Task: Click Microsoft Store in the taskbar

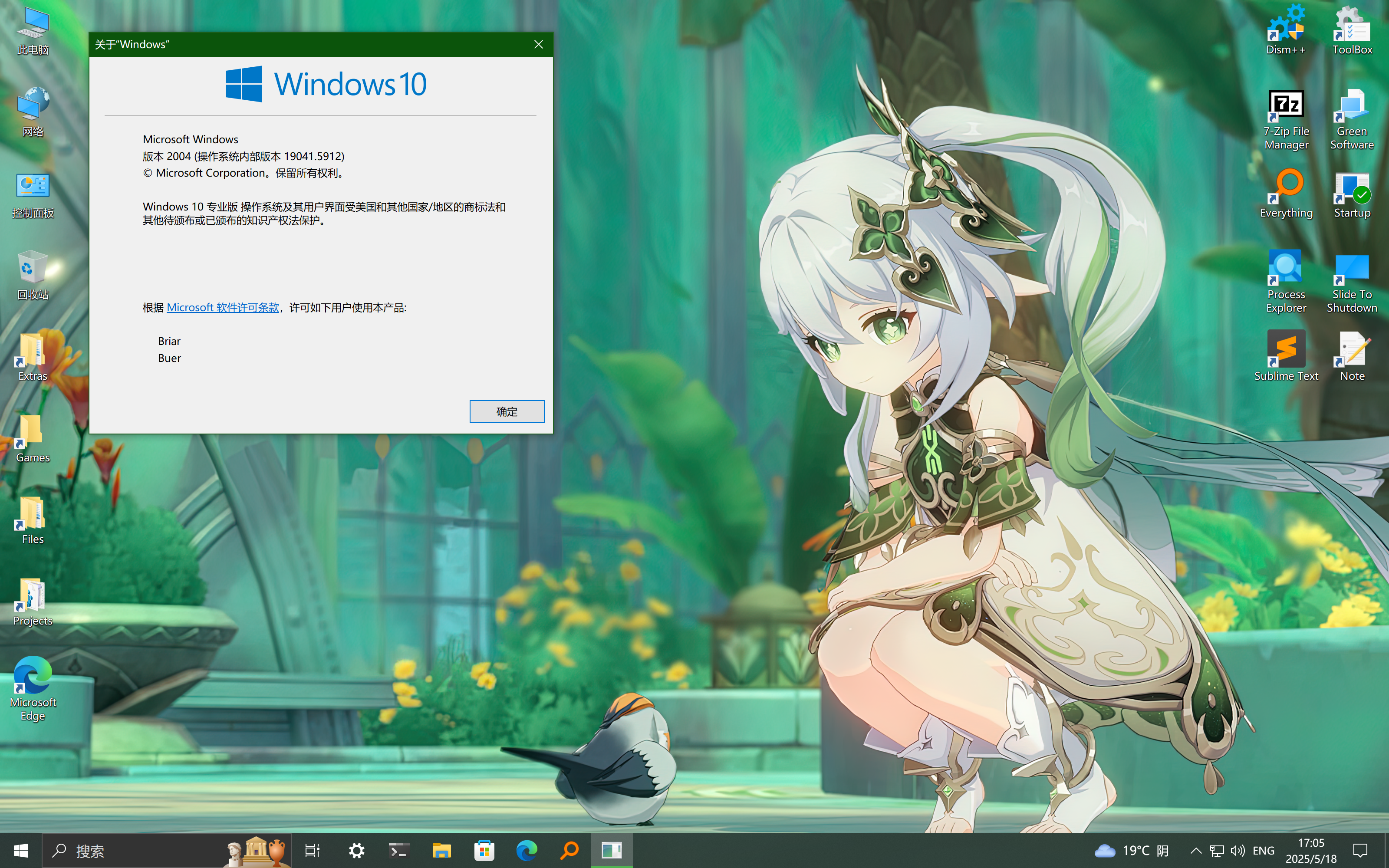Action: (x=484, y=850)
